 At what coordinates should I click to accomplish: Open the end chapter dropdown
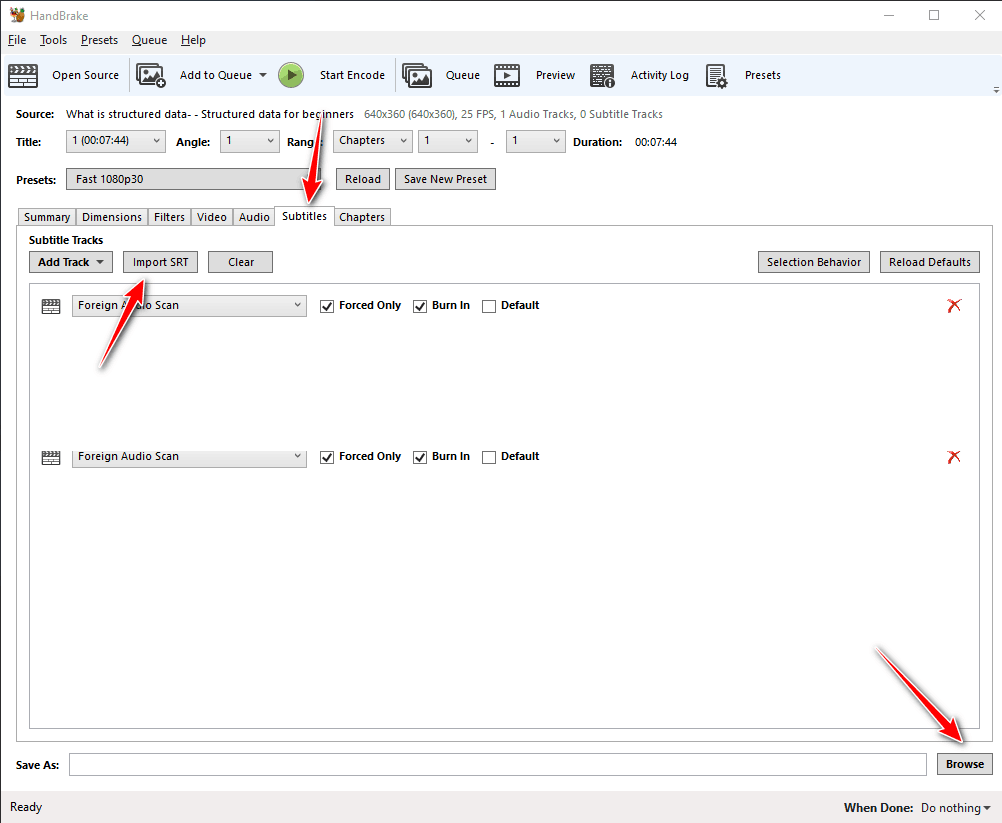pyautogui.click(x=536, y=141)
